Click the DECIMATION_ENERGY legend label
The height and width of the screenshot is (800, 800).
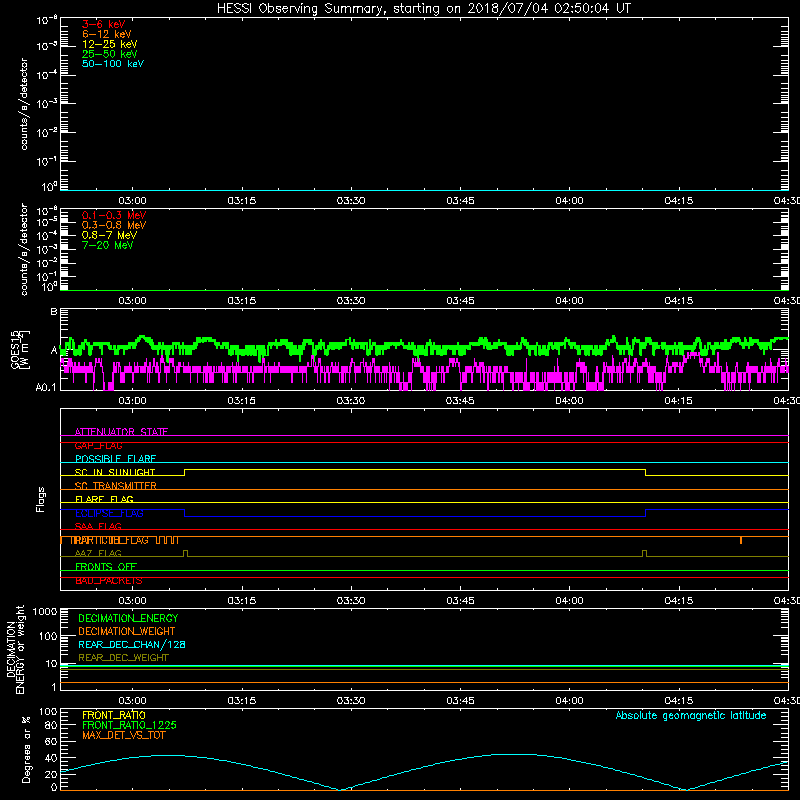128,618
